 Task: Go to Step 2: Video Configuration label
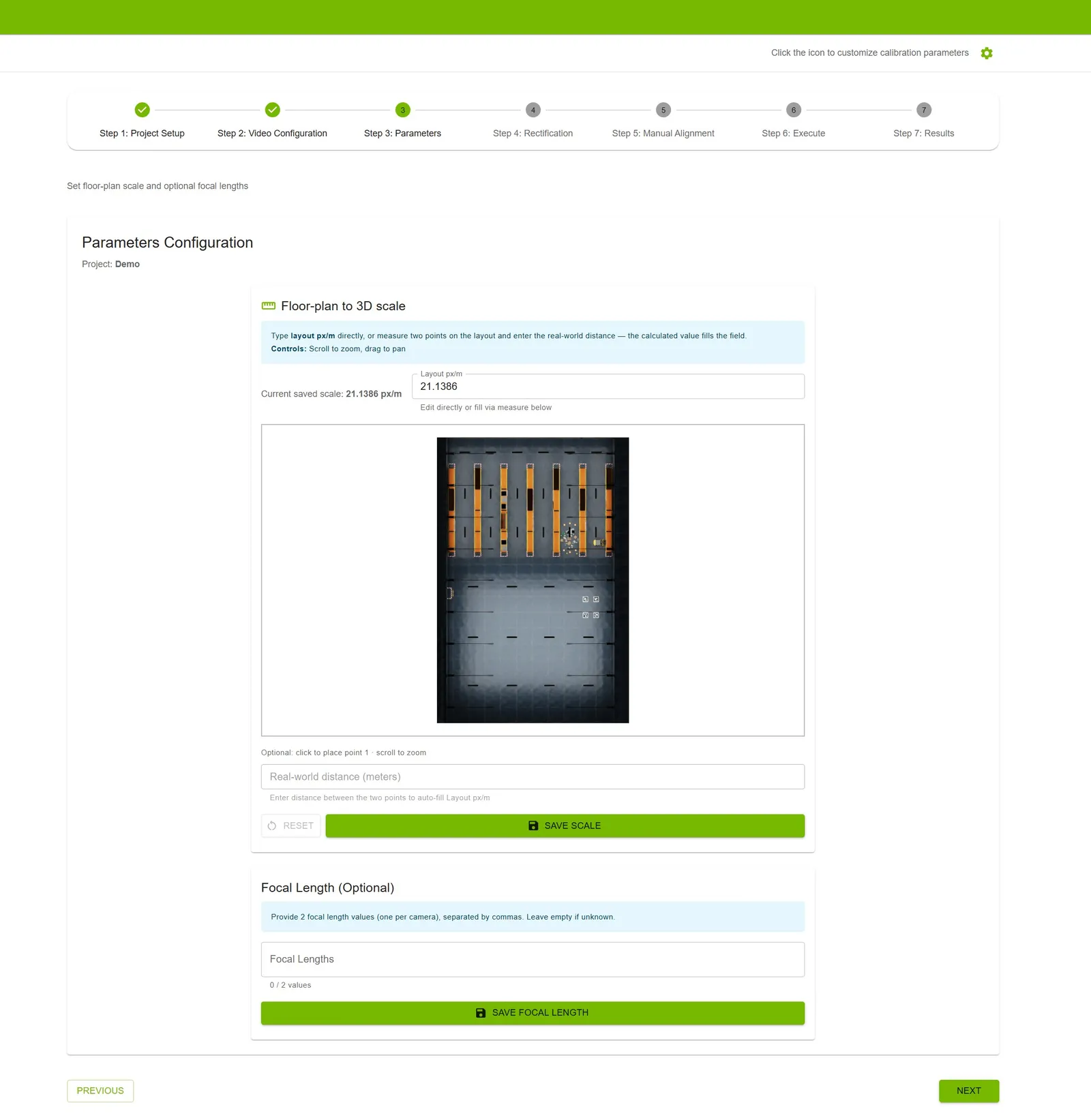click(x=272, y=134)
